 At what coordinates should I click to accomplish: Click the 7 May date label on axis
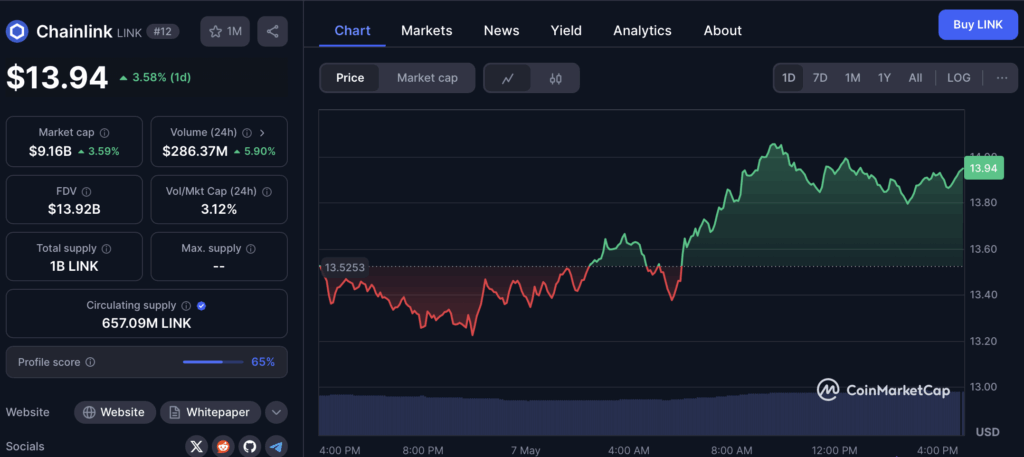tap(525, 450)
